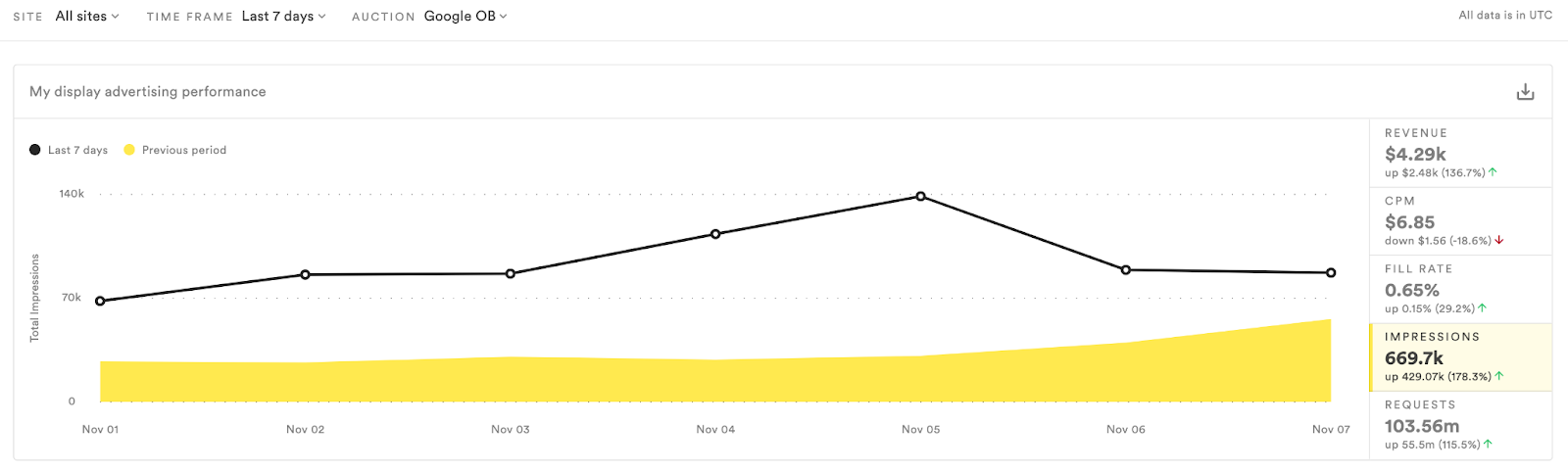Open the Auction Google OB dropdown

pos(465,17)
